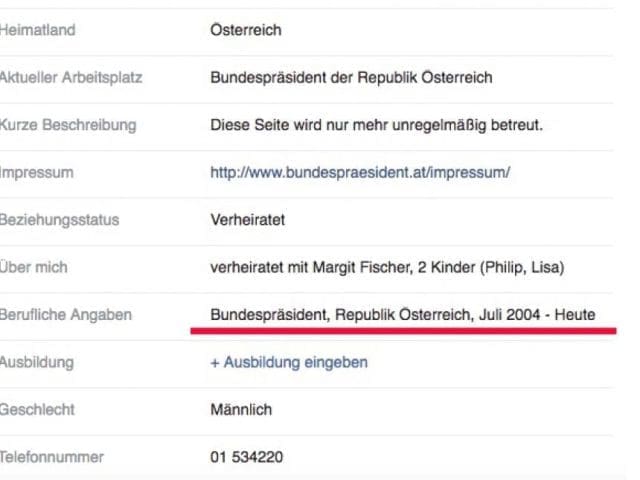
Task: Click 'Bundespräsident, Republik Österreich, Juli 2004 - Heute'
Action: [403, 315]
